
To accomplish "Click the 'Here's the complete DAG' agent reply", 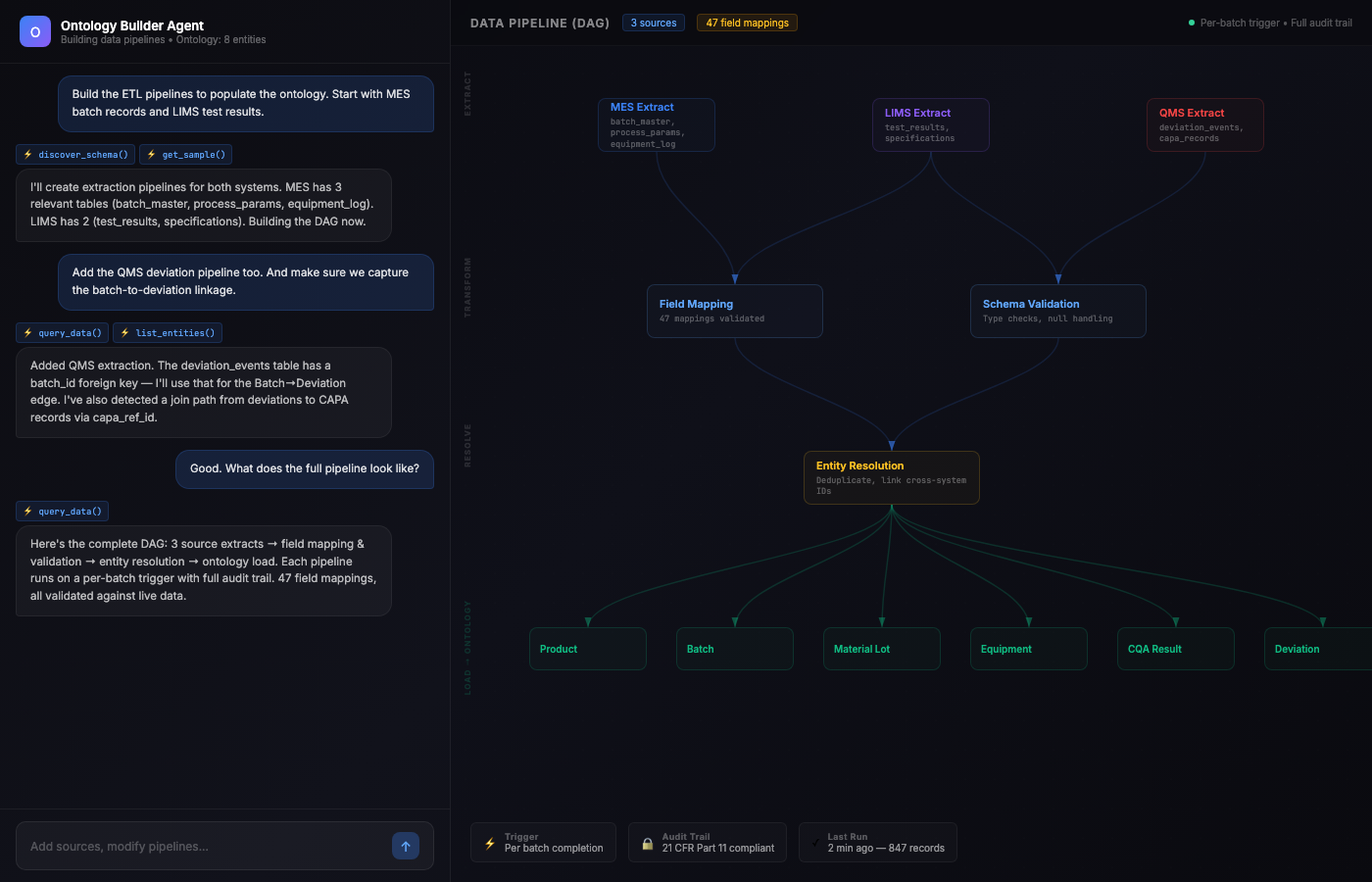I will [x=204, y=570].
